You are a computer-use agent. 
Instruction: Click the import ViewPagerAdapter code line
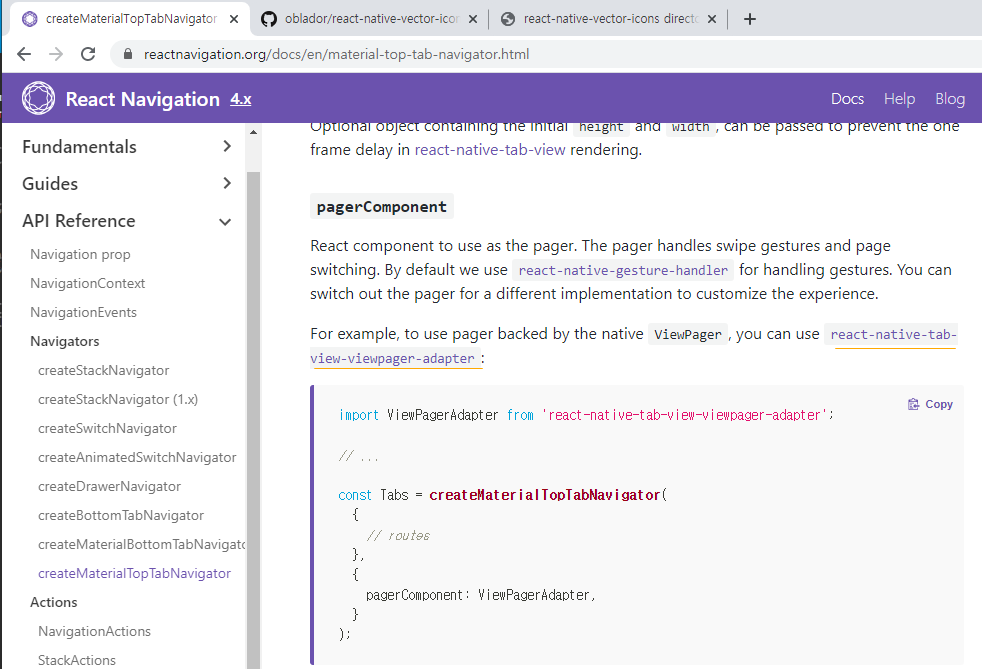[586, 415]
